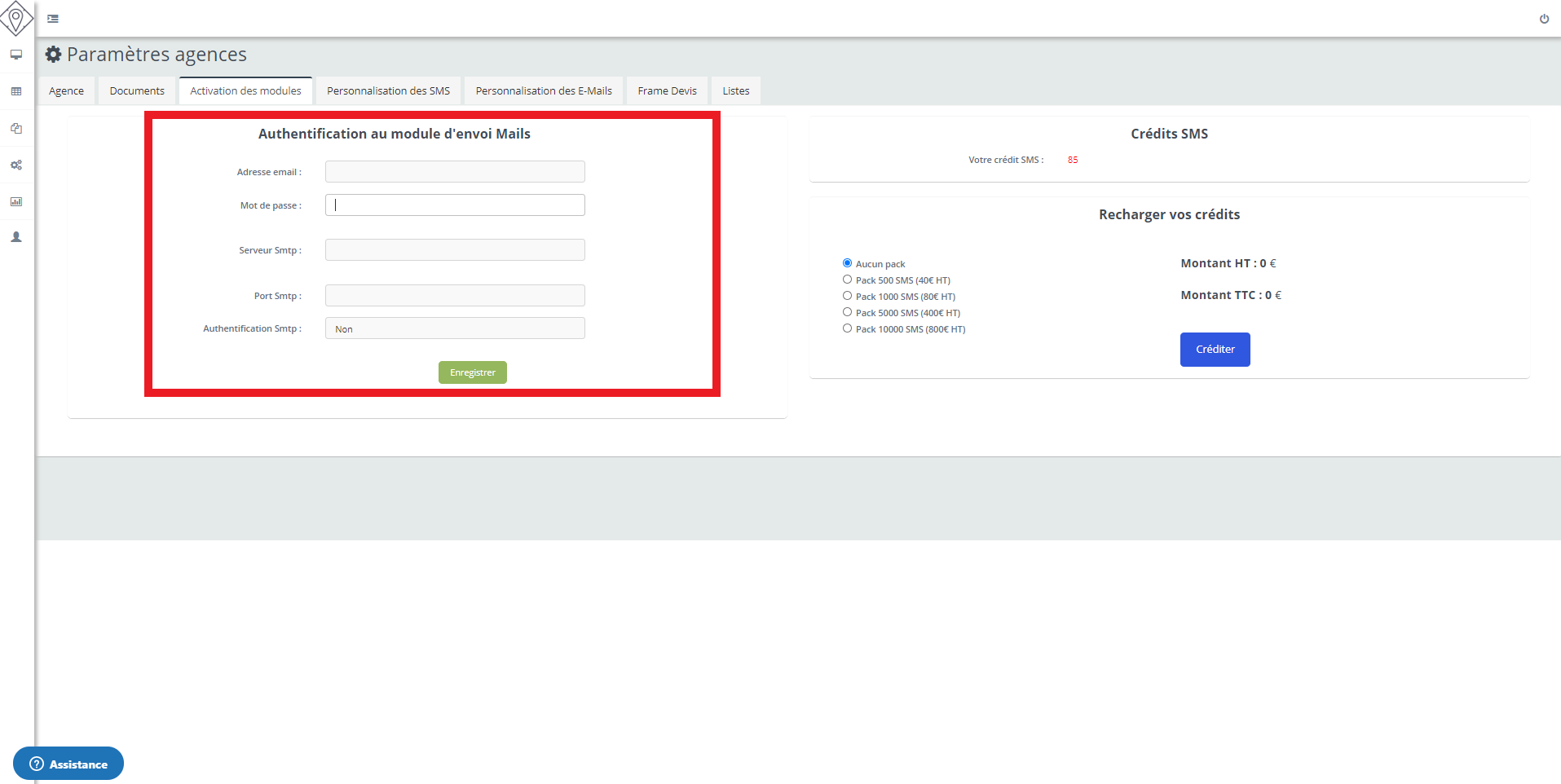
Task: Open the Frame Devis tab
Action: pyautogui.click(x=667, y=90)
